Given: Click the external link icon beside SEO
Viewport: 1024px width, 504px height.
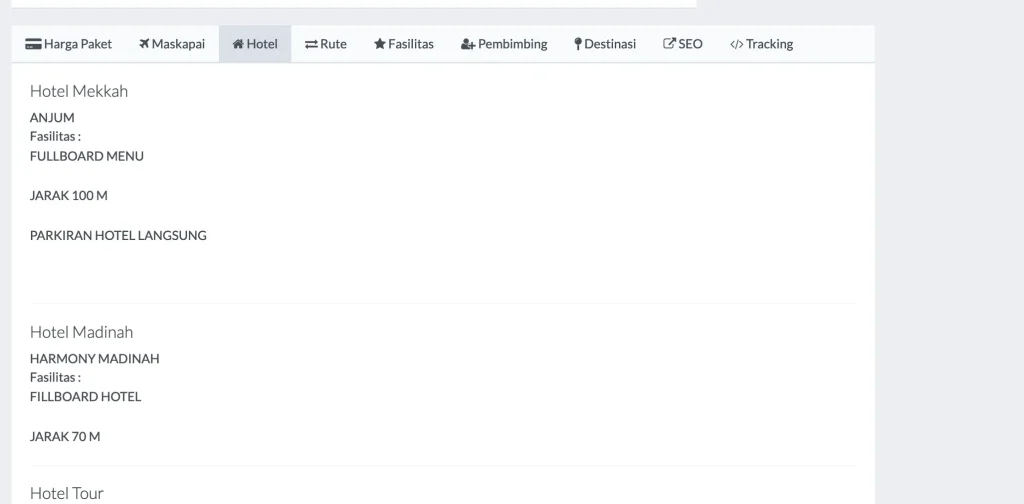Looking at the screenshot, I should tap(670, 44).
